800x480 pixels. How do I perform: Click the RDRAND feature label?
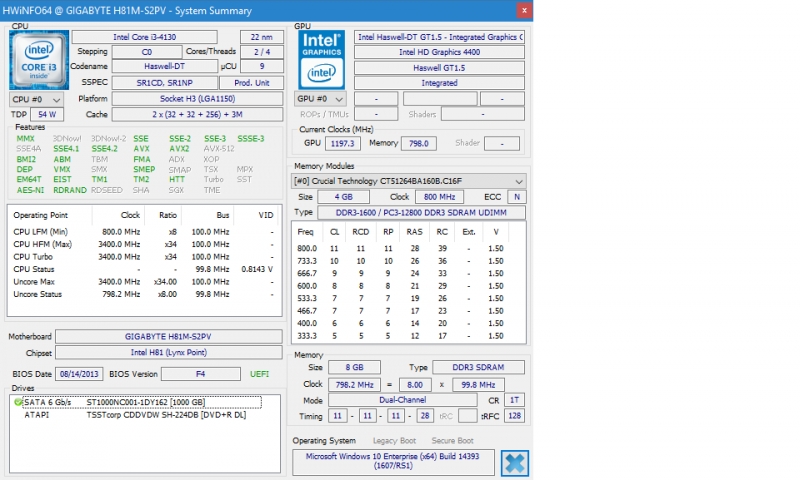coord(70,190)
